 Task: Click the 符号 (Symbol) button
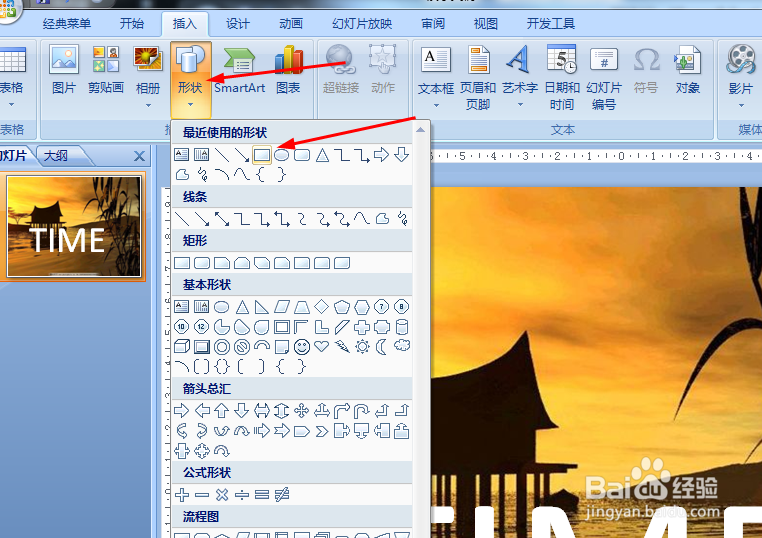pyautogui.click(x=646, y=71)
